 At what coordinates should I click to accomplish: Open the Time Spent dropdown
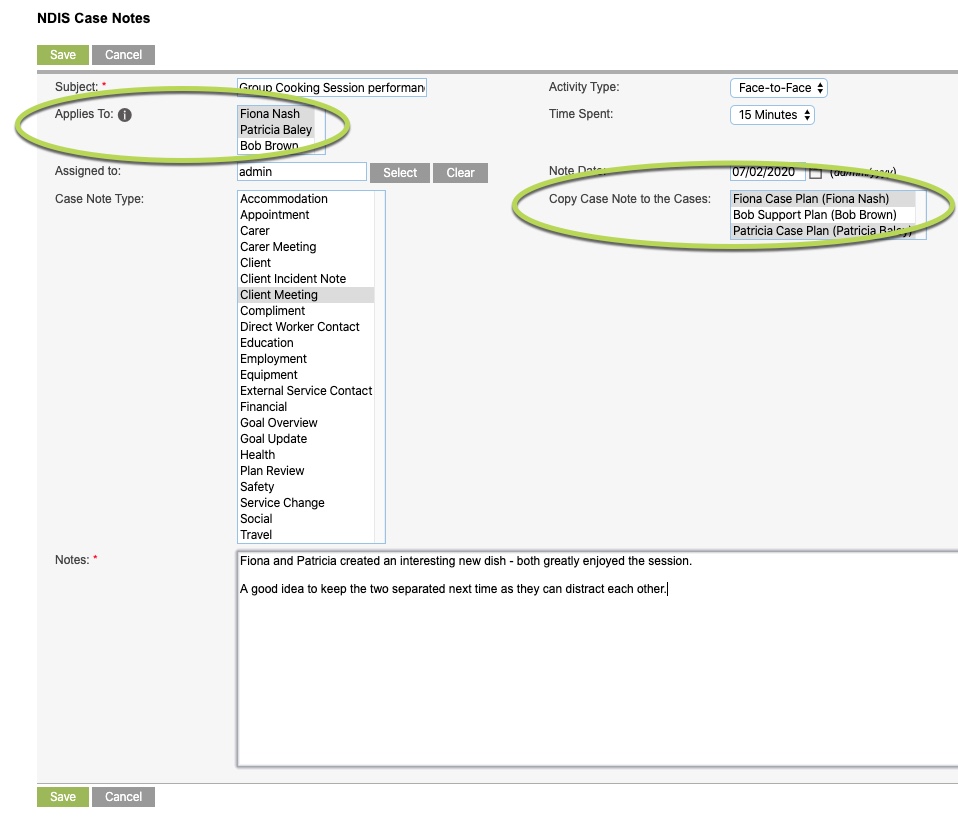pos(772,114)
